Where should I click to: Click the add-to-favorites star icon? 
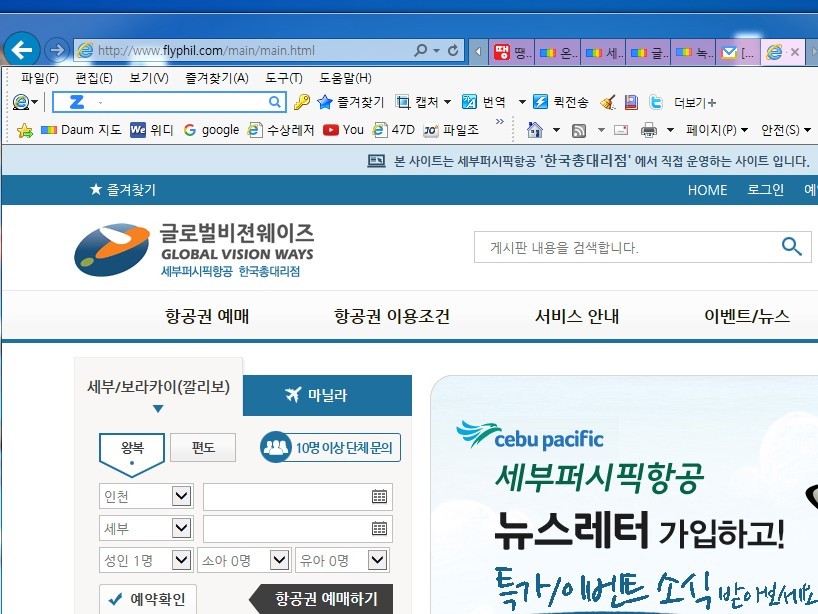click(25, 130)
